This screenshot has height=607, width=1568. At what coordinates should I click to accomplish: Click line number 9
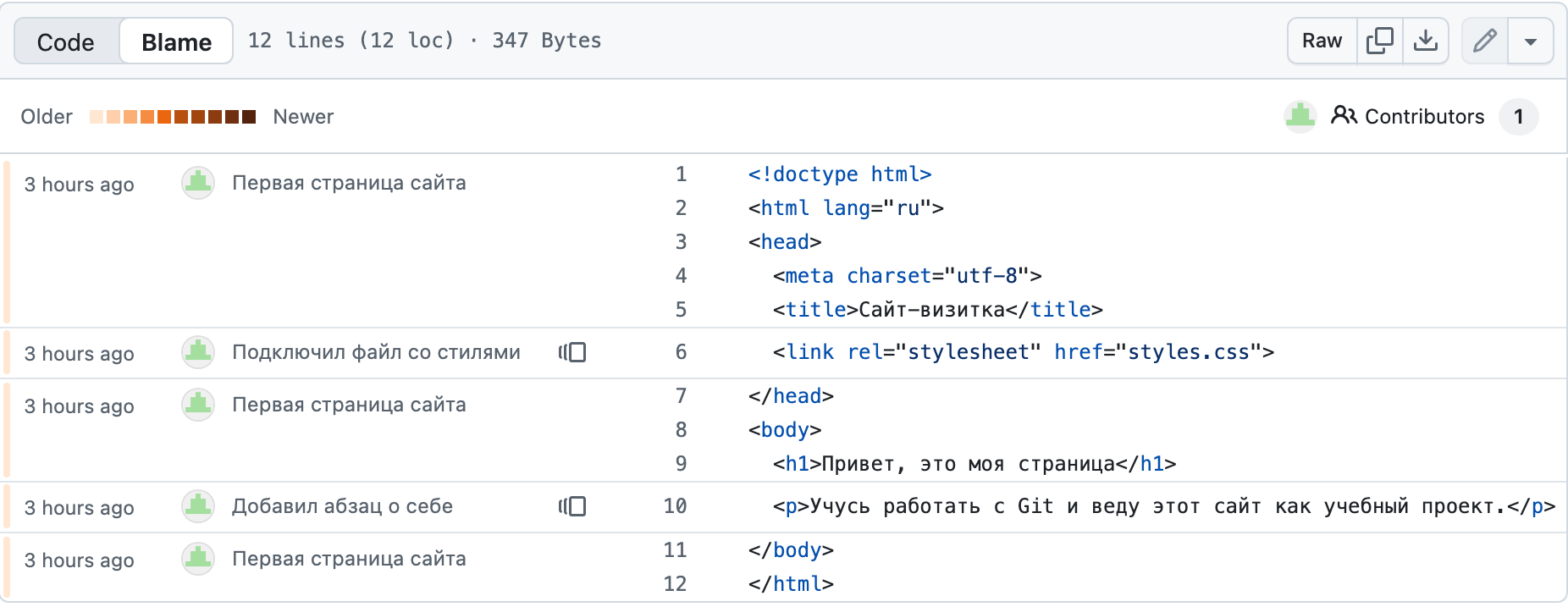[681, 464]
